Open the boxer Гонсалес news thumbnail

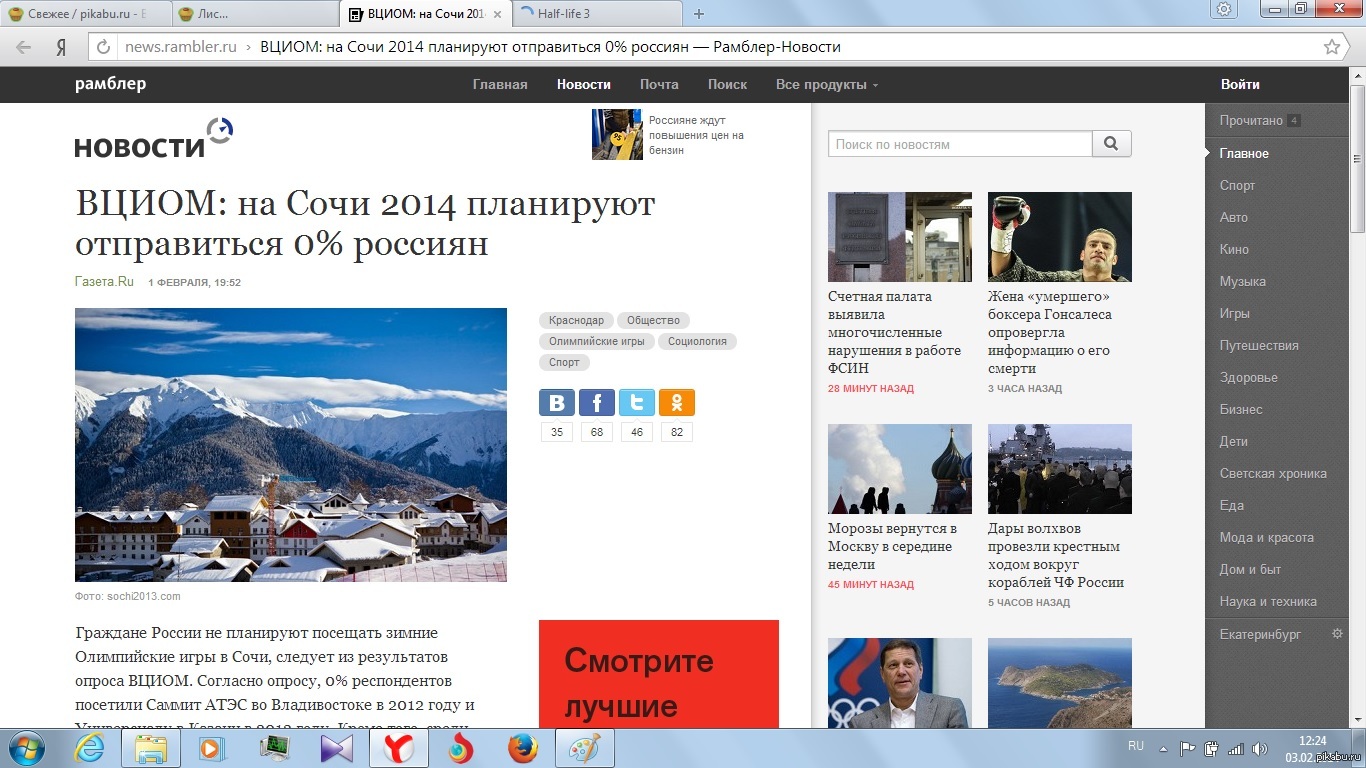pos(1060,237)
